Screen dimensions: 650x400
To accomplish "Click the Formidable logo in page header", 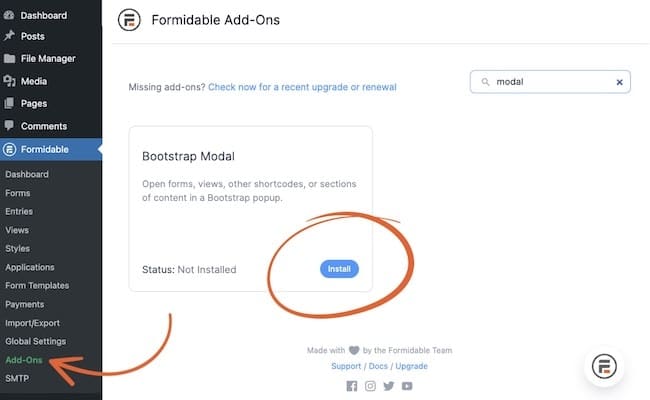I will point(129,19).
